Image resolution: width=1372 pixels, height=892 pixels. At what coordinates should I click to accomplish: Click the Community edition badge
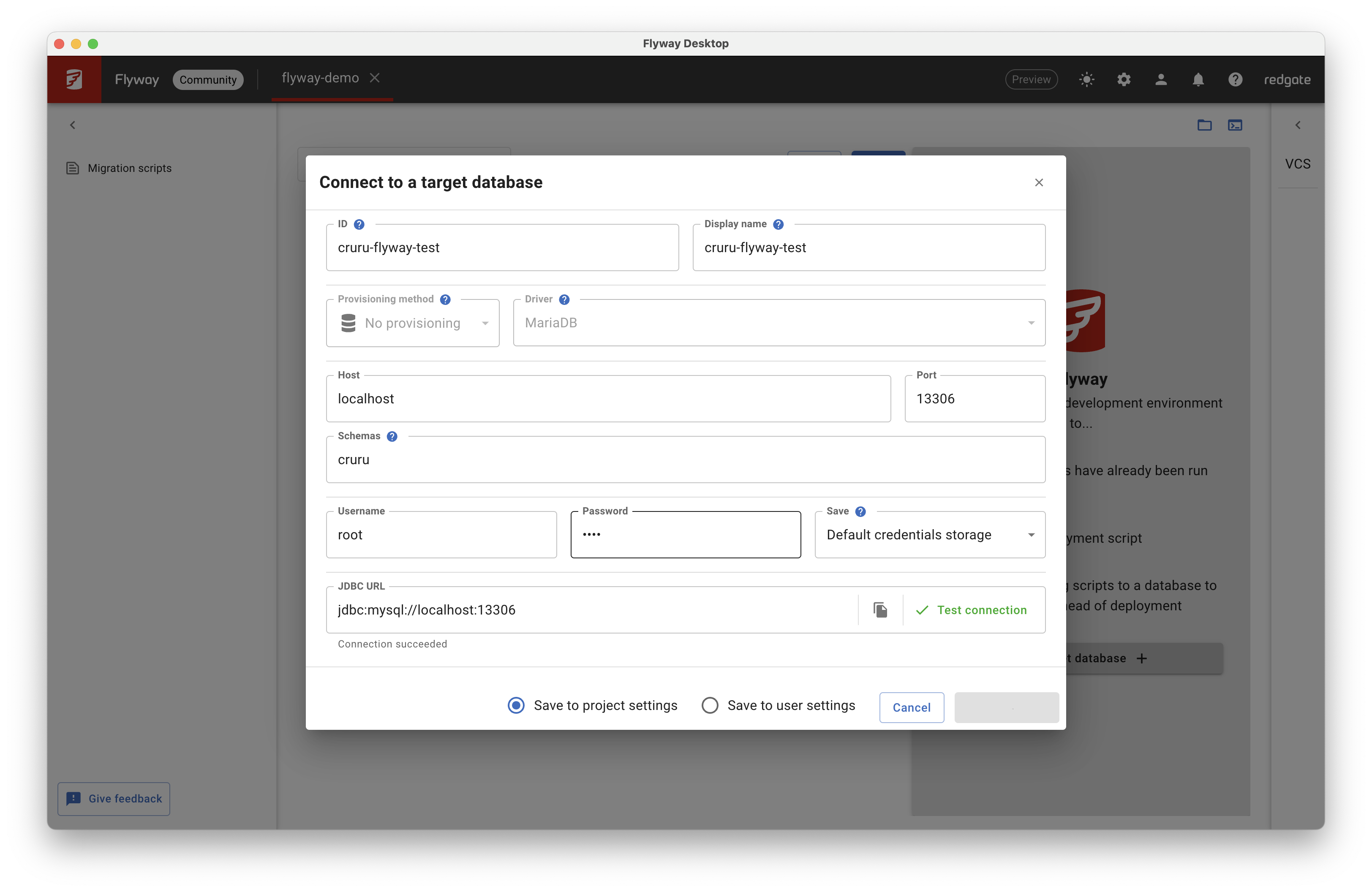tap(208, 79)
